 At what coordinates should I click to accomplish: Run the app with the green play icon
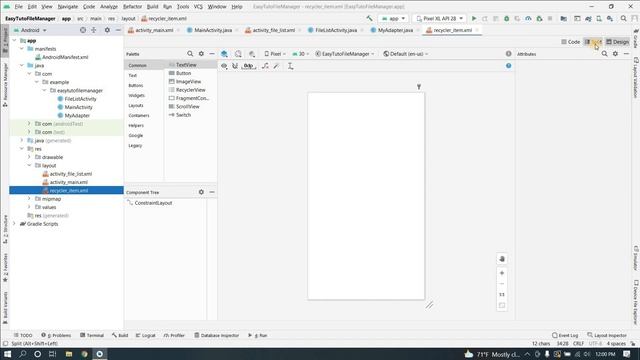(474, 18)
